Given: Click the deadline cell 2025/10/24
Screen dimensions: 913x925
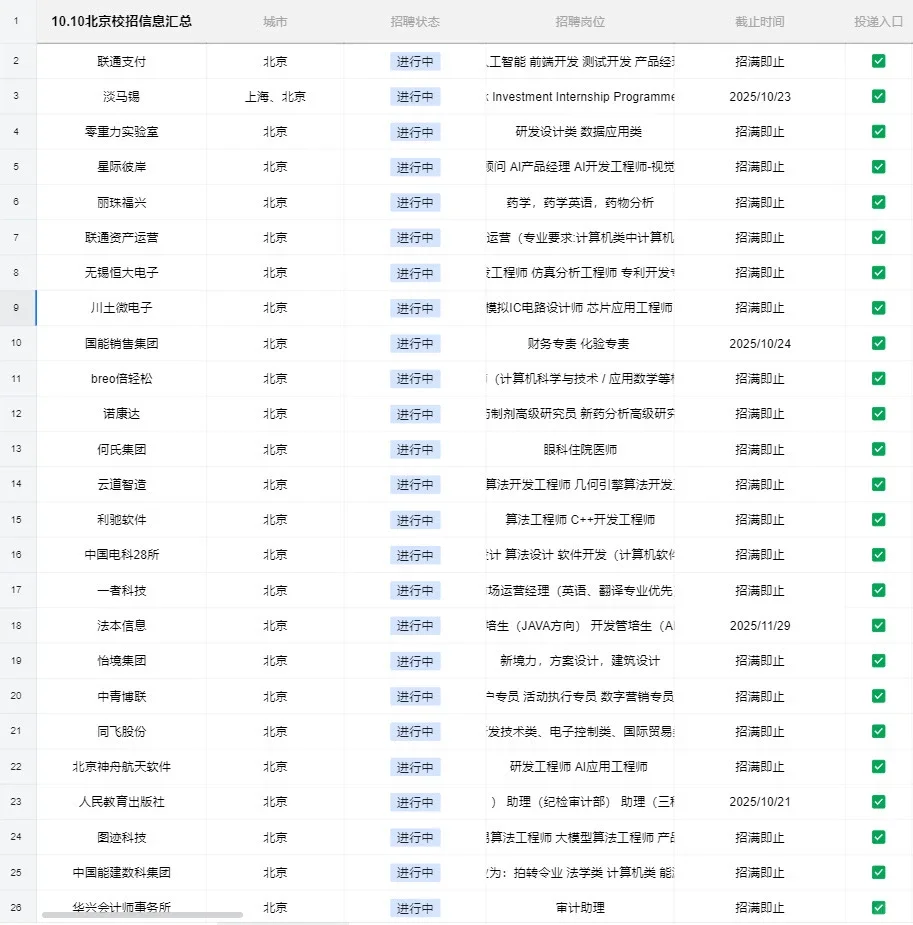Looking at the screenshot, I should (760, 343).
